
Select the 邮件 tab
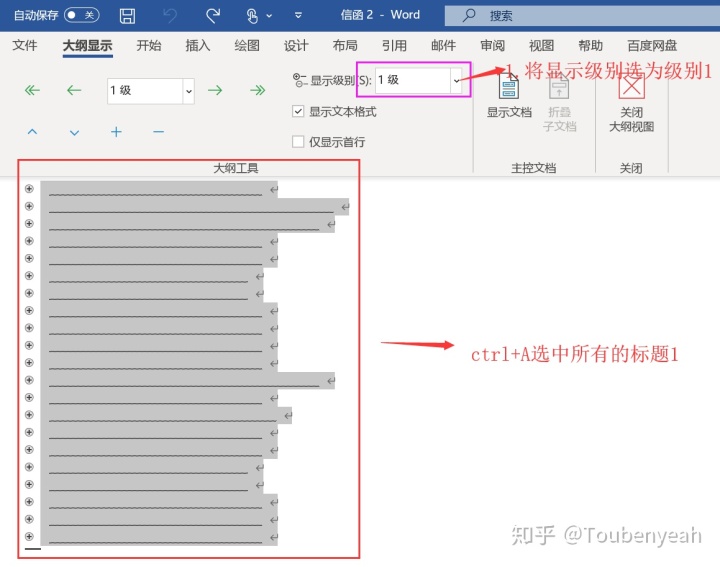[444, 45]
